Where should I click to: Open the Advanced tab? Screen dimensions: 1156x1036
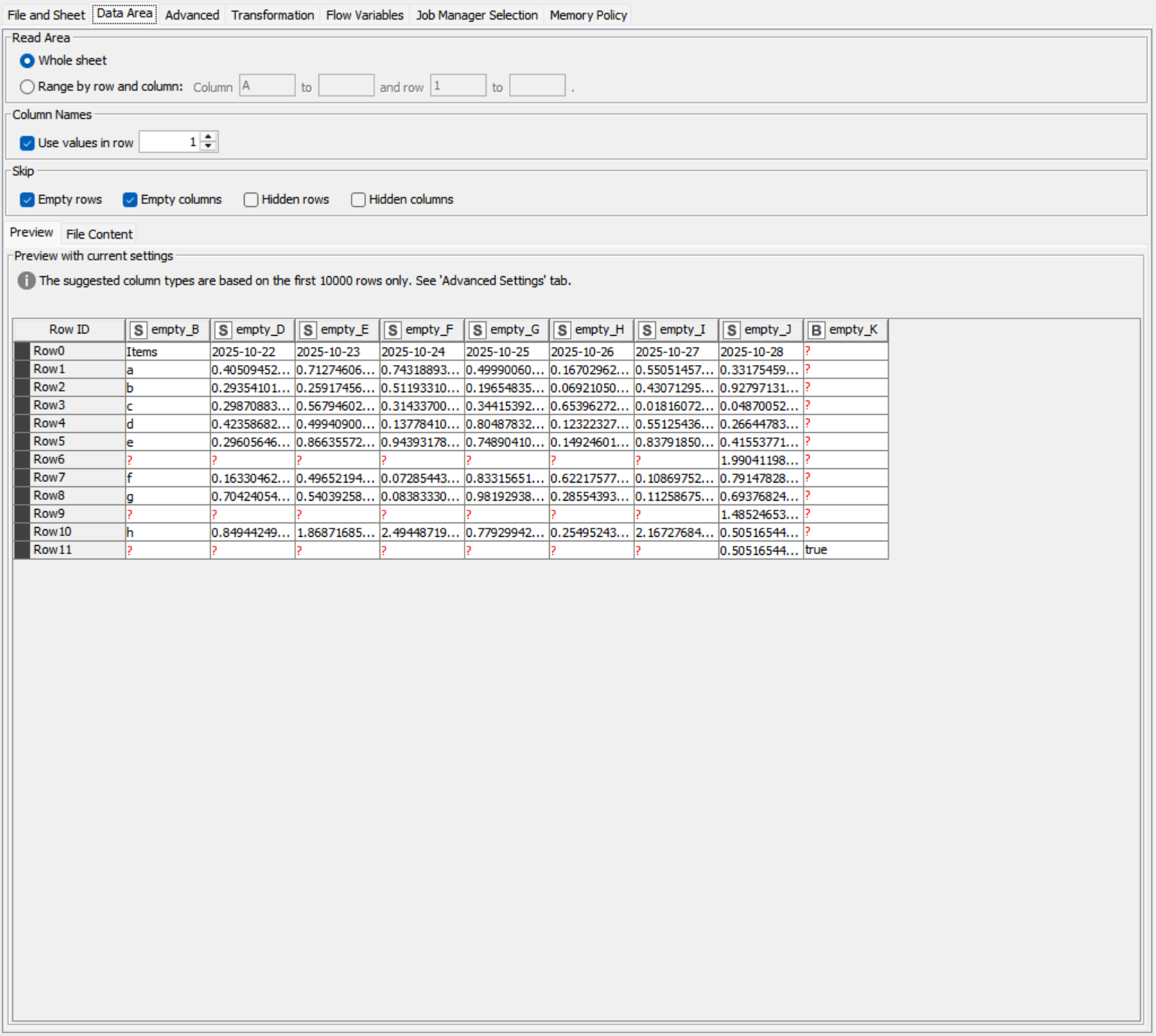(x=192, y=15)
